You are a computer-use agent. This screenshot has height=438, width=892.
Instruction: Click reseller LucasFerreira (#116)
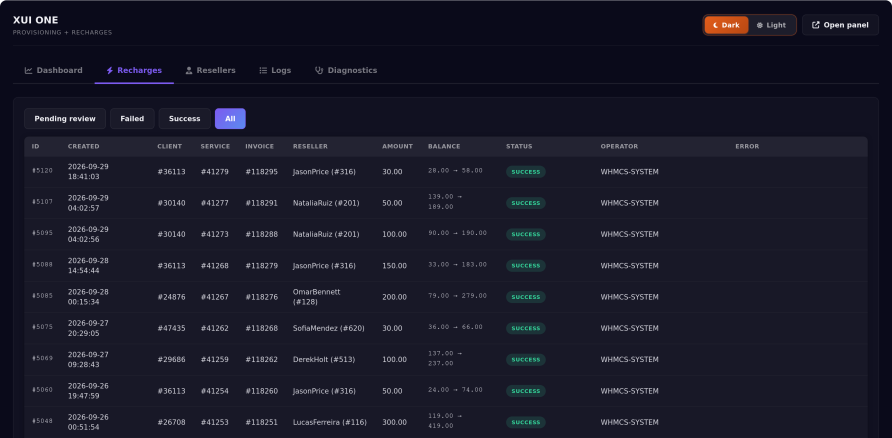pyautogui.click(x=330, y=423)
